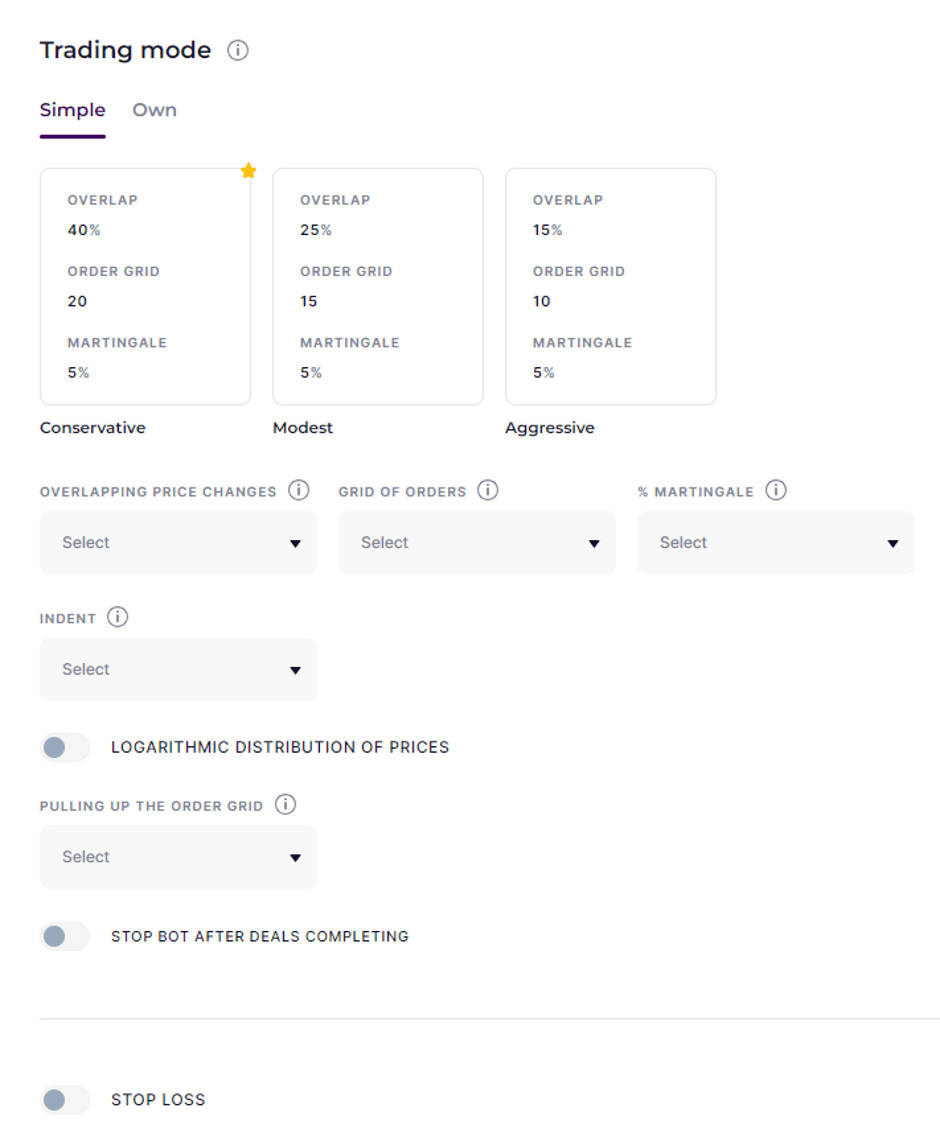Screen dimensions: 940x1137
Task: Open the Trading mode info icon
Action: pyautogui.click(x=238, y=50)
